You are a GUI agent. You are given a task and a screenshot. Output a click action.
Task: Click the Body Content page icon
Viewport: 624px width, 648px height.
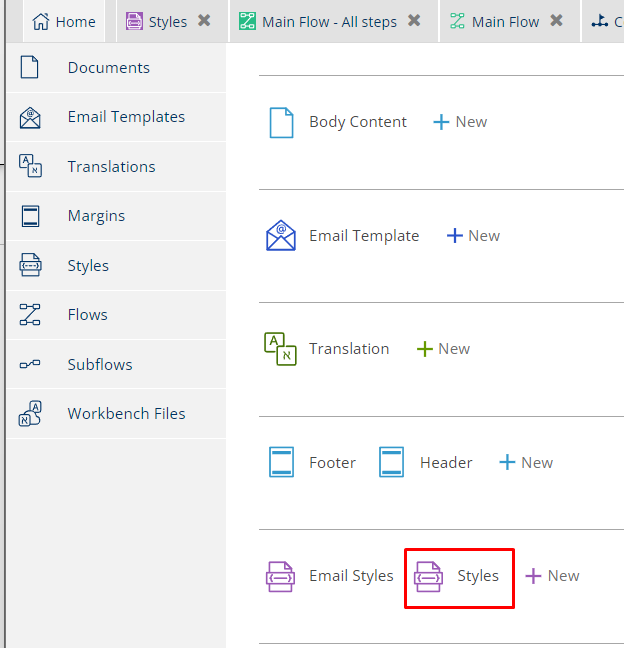[x=281, y=122]
